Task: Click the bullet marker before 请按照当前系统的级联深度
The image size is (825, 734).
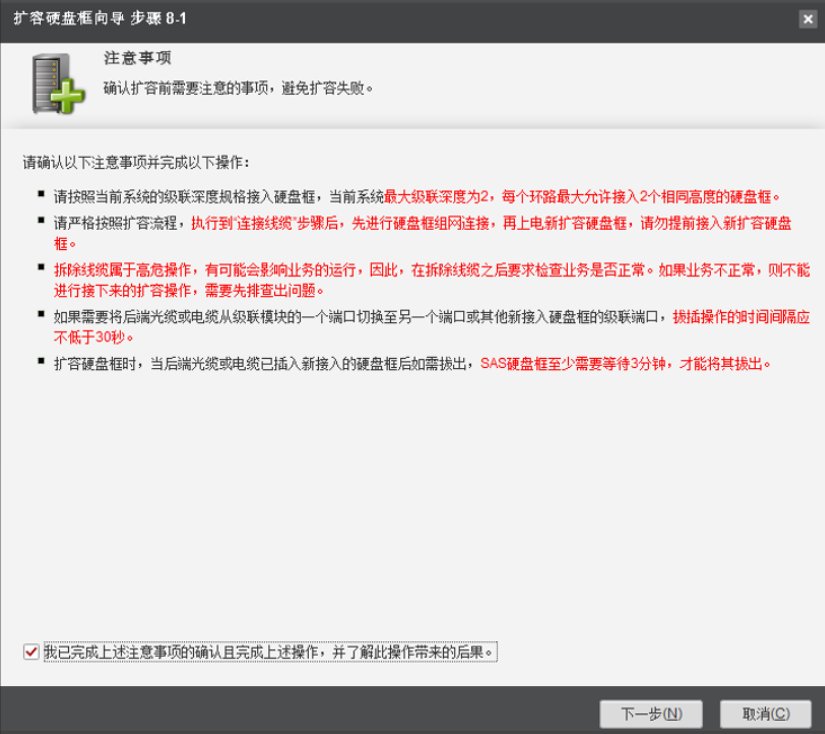Action: [x=41, y=194]
